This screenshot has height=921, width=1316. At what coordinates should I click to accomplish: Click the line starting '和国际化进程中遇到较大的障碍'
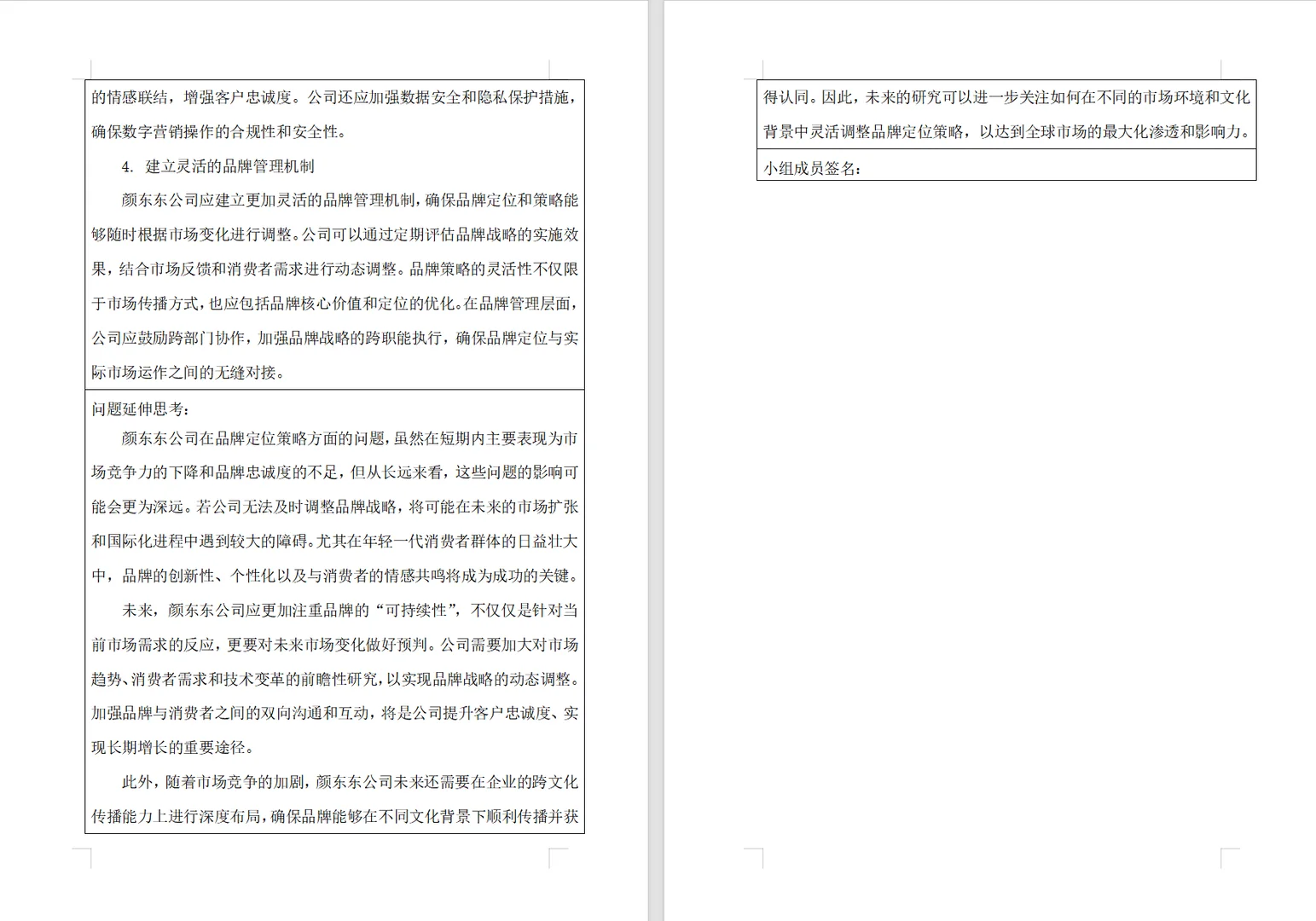tap(334, 542)
